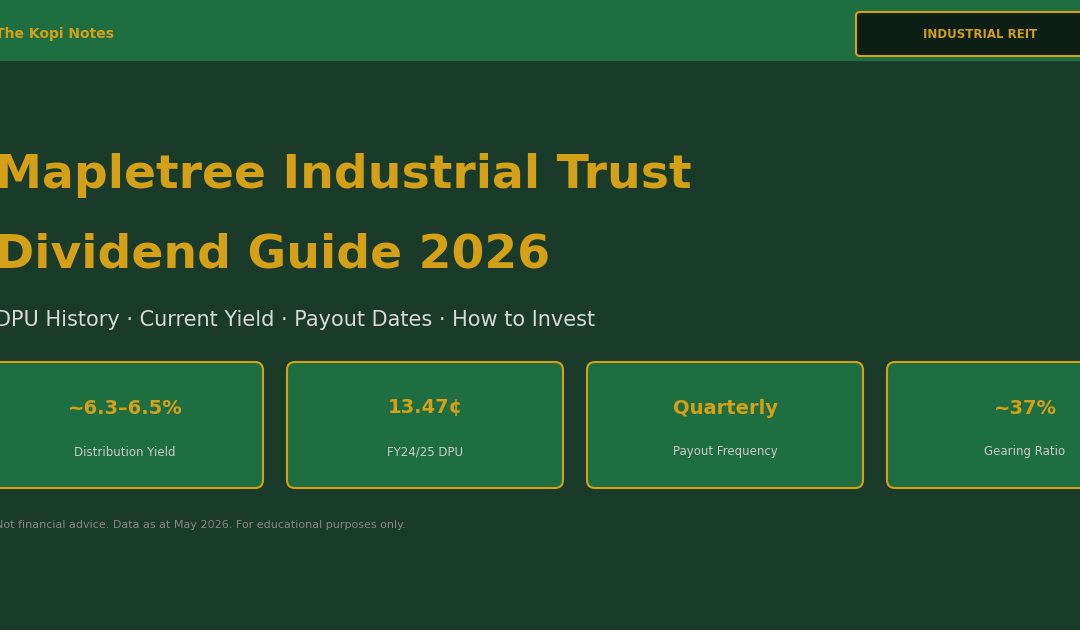Click the DPU History subtitle line
The width and height of the screenshot is (1080, 630).
pos(296,319)
